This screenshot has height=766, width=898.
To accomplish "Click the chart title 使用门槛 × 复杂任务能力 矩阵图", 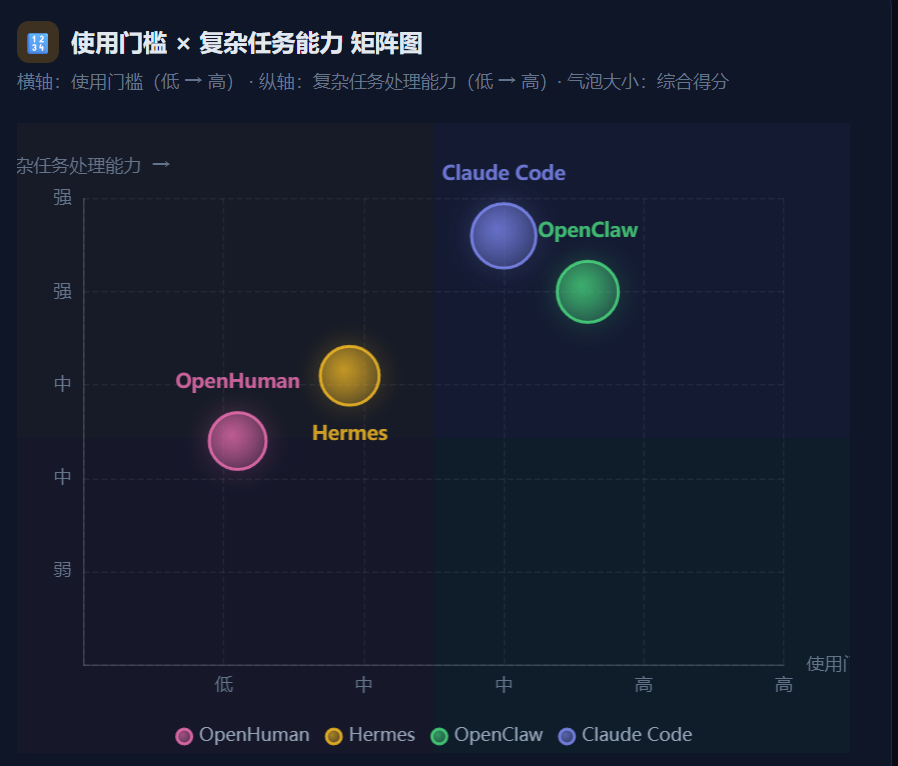I will pos(247,43).
